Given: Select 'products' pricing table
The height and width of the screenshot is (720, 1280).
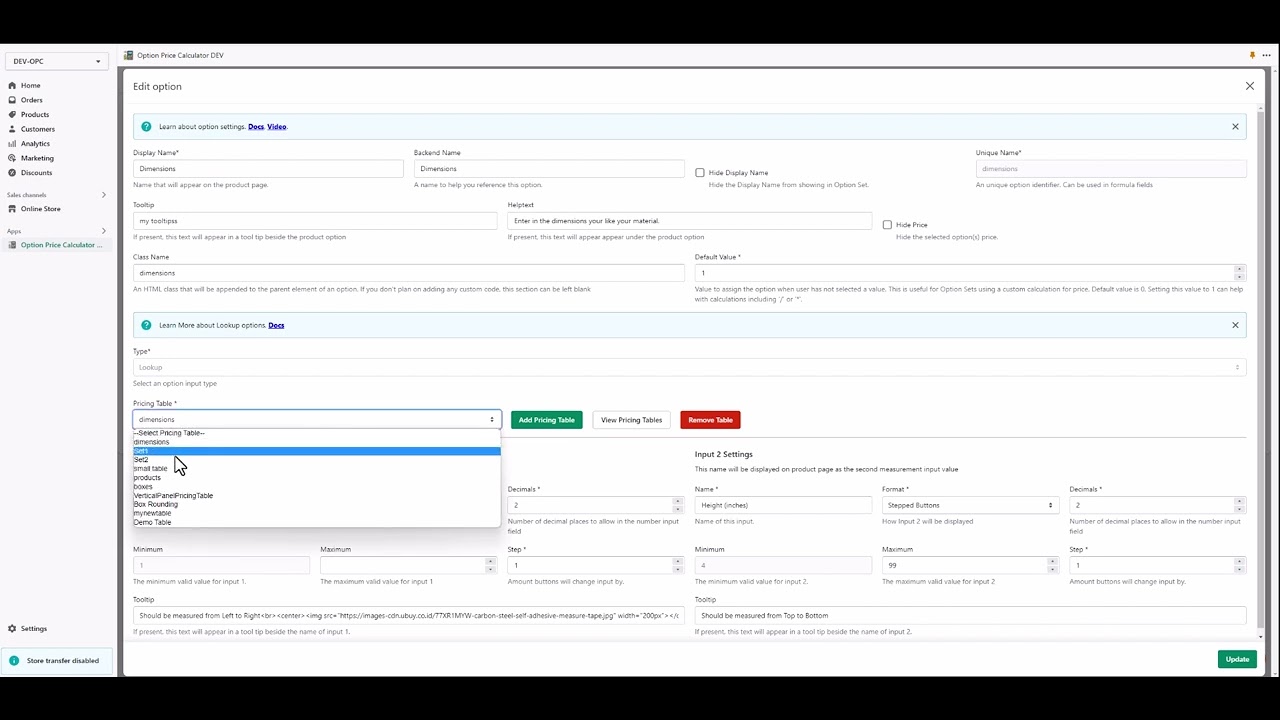Looking at the screenshot, I should click(x=316, y=478).
